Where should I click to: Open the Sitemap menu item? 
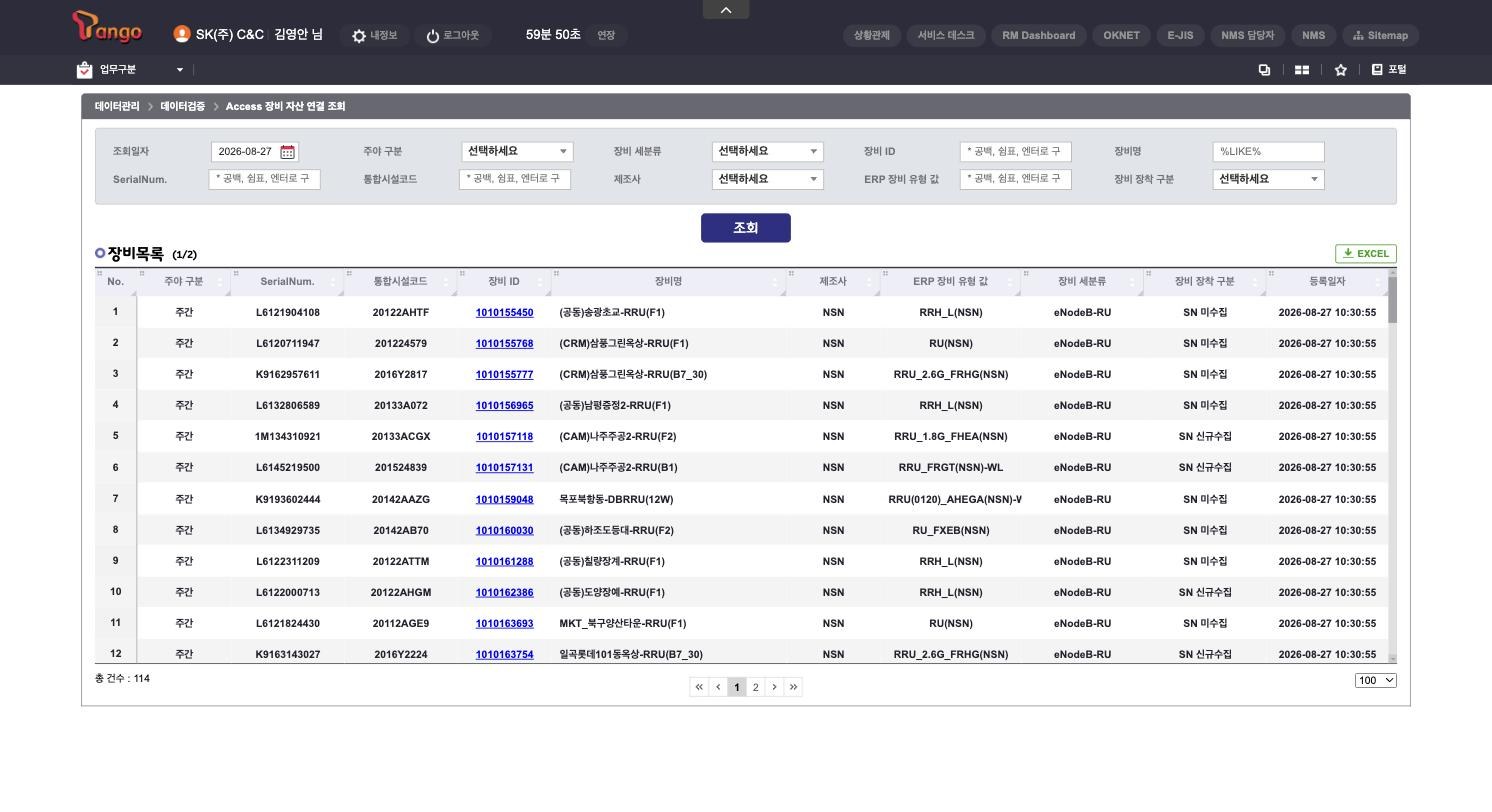tap(1380, 35)
